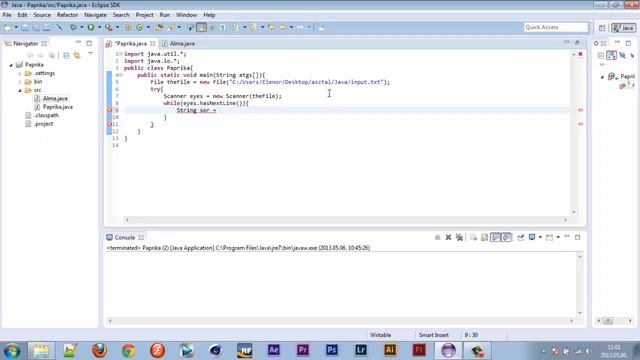Click the Next Annotation toolbar icon
Image resolution: width=640 pixels, height=360 pixels.
(236, 27)
